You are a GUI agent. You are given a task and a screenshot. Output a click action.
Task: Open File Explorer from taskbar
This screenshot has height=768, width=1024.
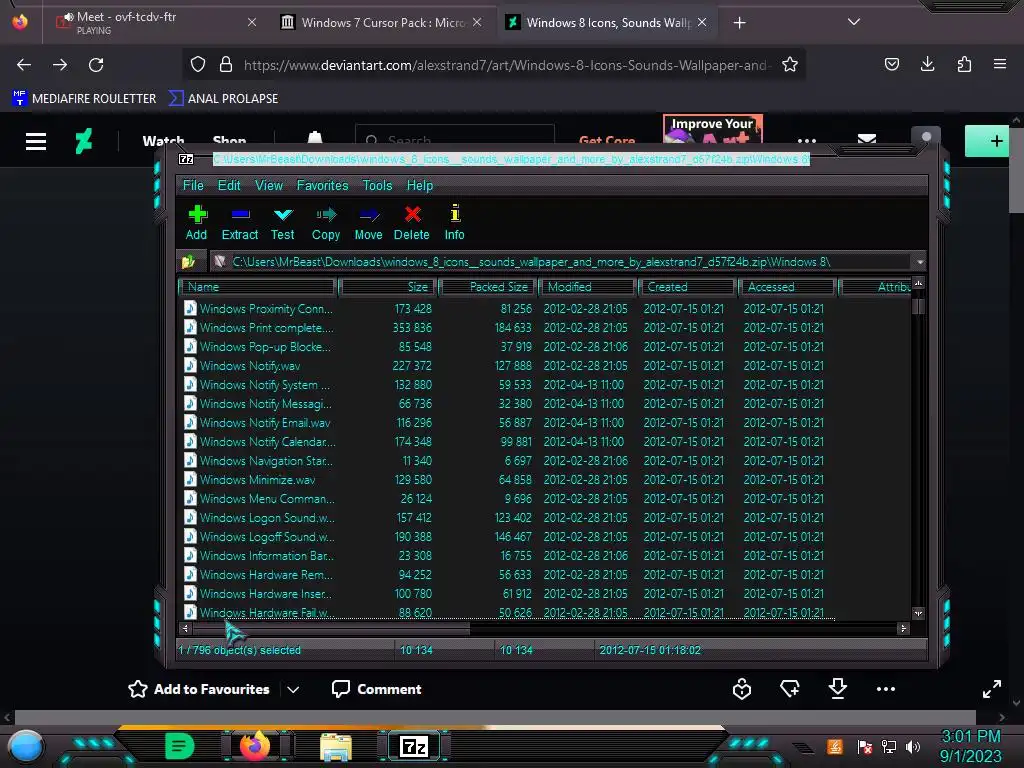pos(336,746)
